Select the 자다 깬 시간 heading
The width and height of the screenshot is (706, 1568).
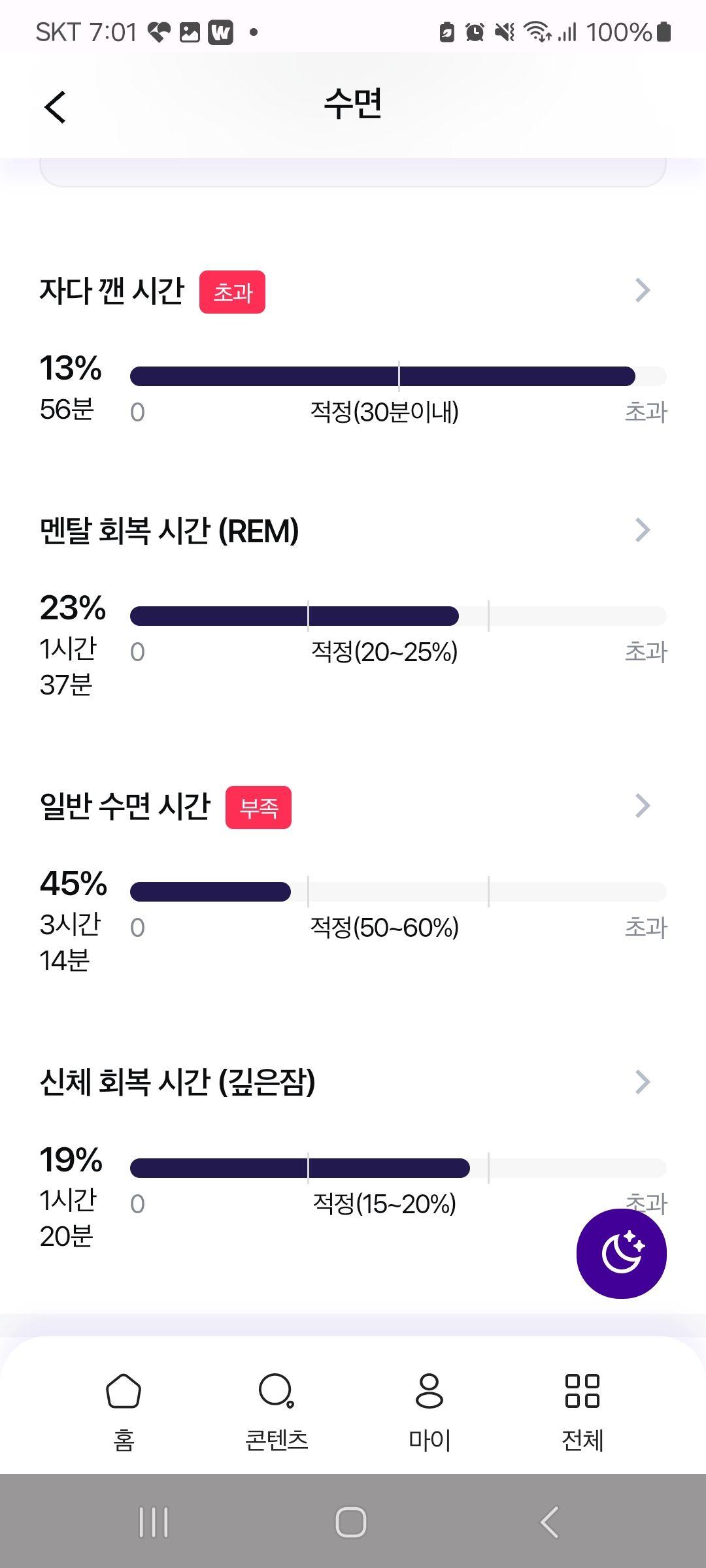[x=112, y=291]
